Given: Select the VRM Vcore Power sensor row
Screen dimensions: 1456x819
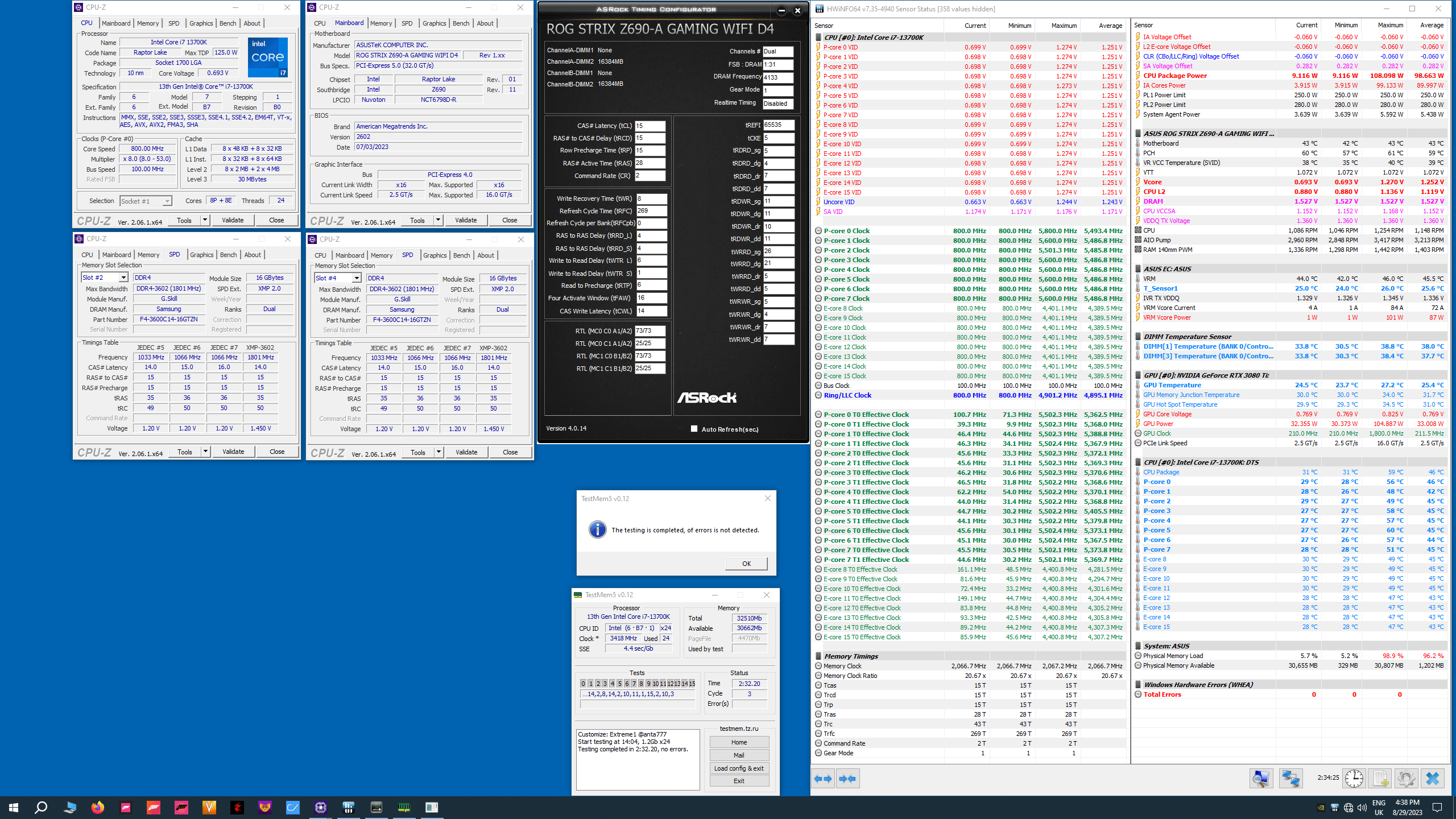Looking at the screenshot, I should click(1289, 317).
